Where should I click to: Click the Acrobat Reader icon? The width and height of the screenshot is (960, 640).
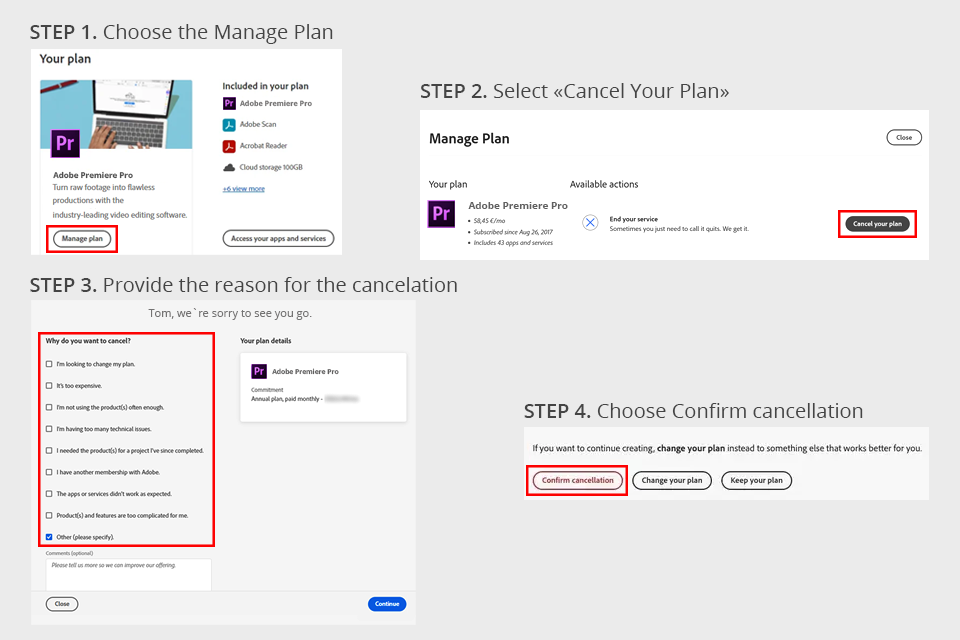click(x=229, y=146)
